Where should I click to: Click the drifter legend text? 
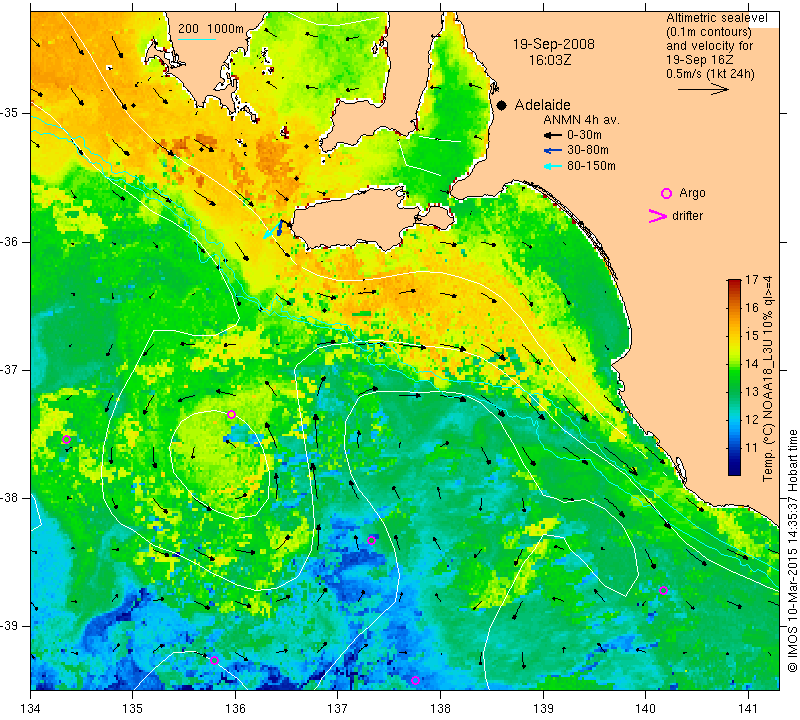[687, 216]
